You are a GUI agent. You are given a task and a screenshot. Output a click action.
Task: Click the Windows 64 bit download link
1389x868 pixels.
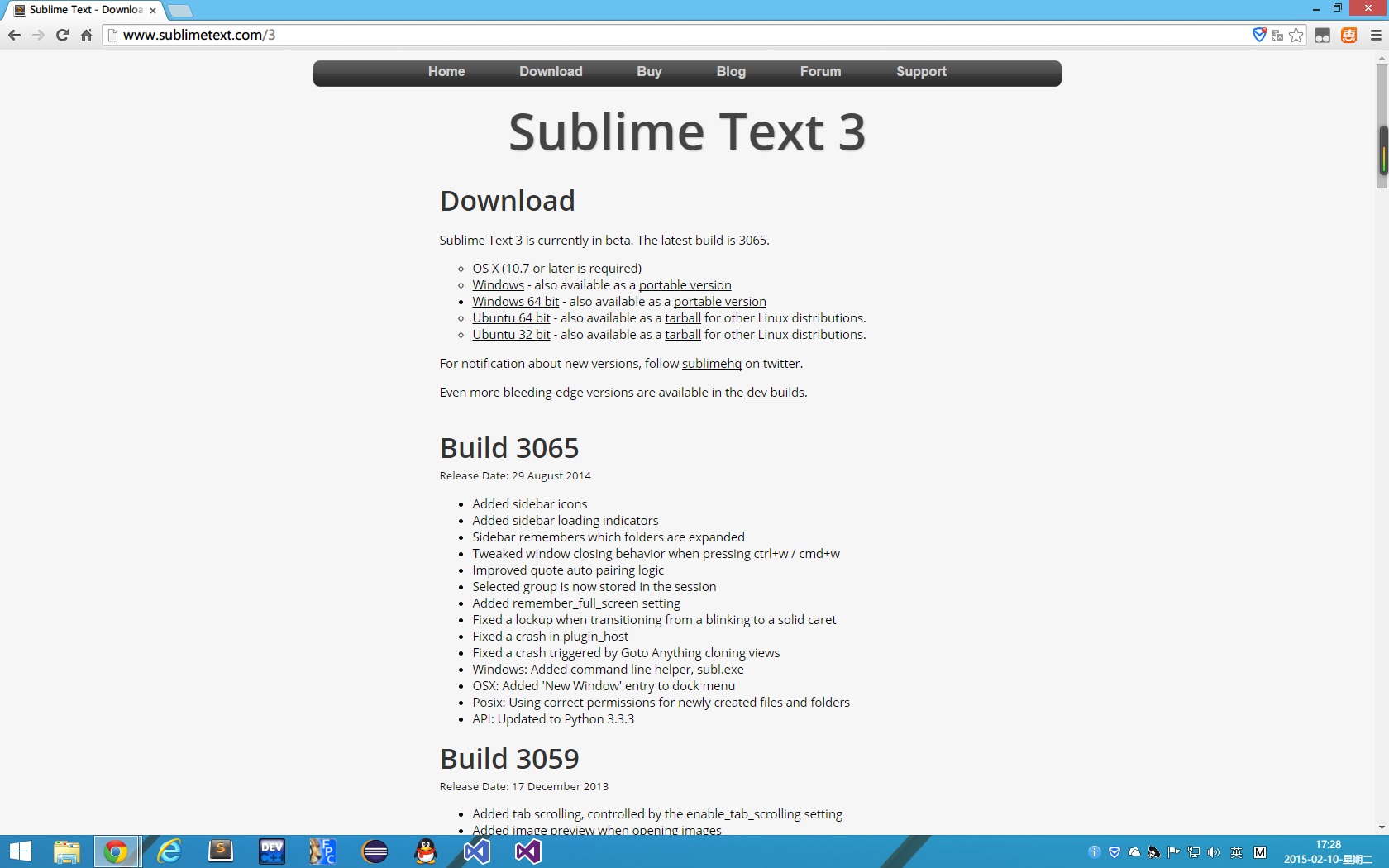pos(515,302)
